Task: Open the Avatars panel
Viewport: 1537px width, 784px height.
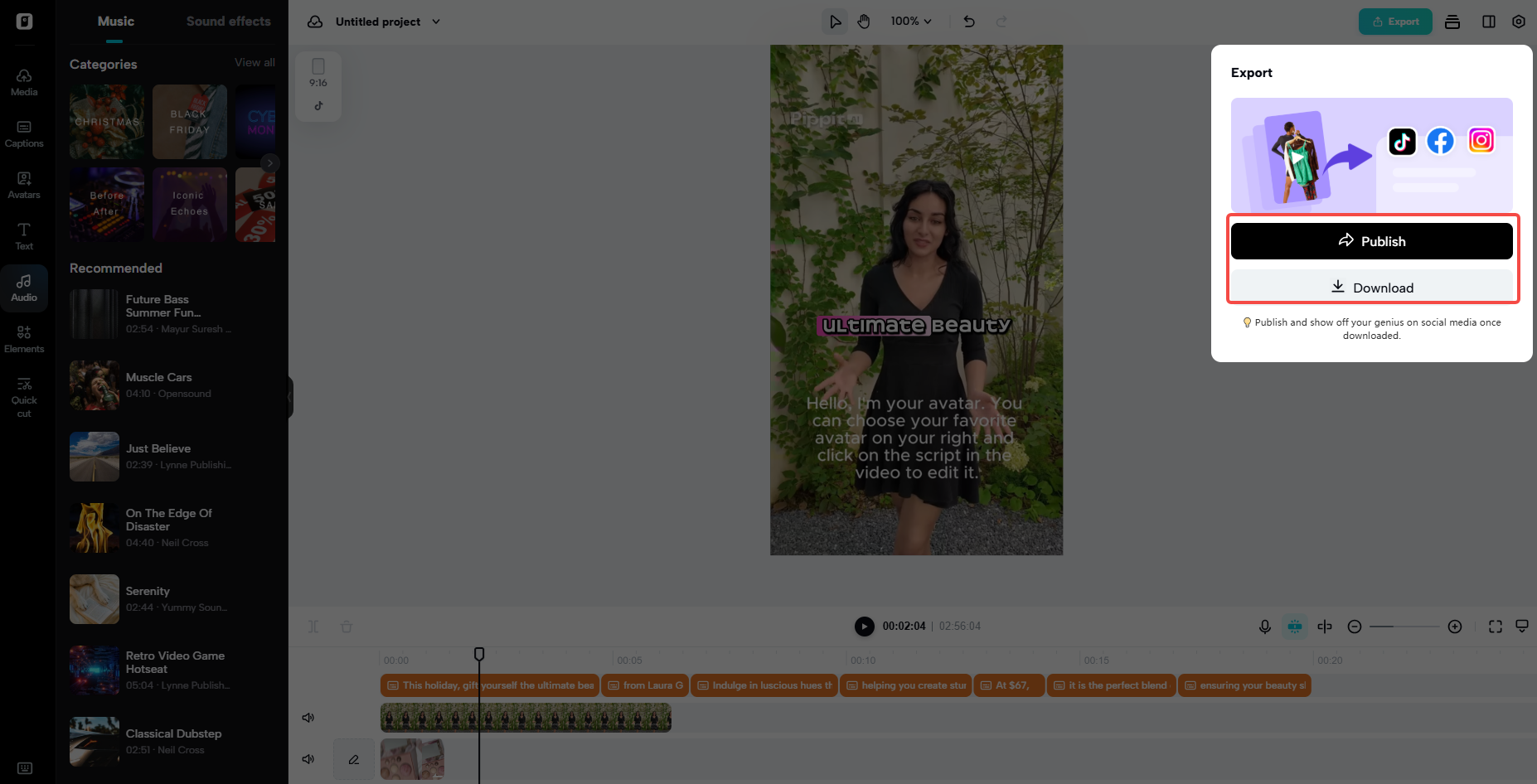Action: 24,184
